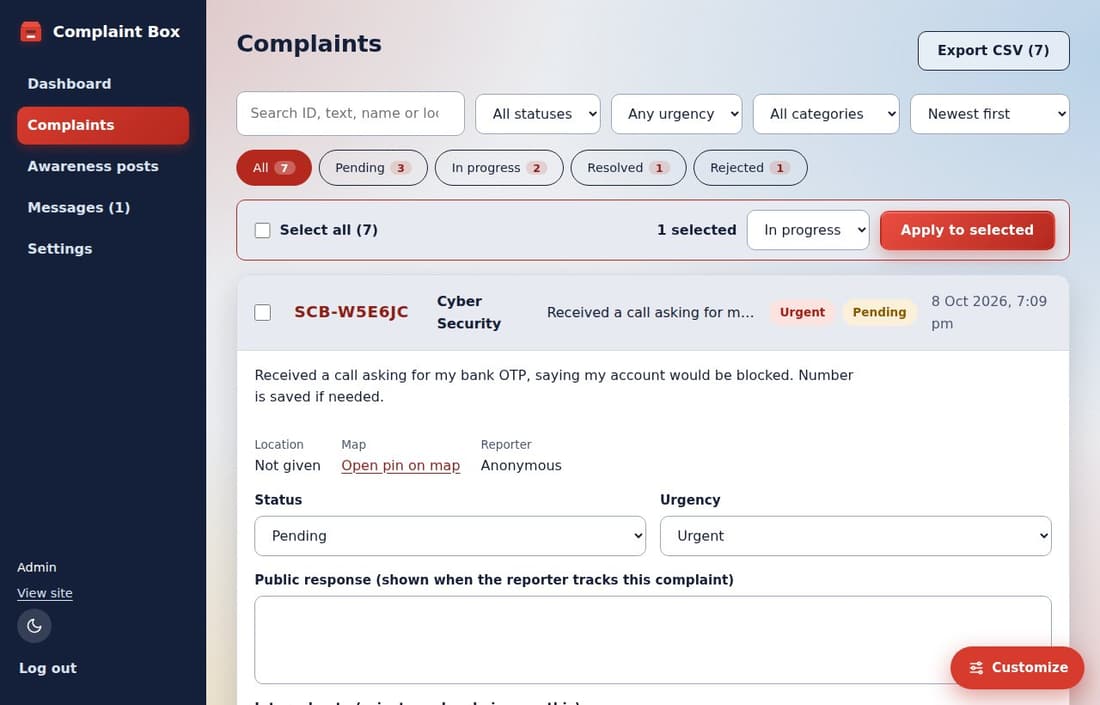Click the Admin user label

36,567
